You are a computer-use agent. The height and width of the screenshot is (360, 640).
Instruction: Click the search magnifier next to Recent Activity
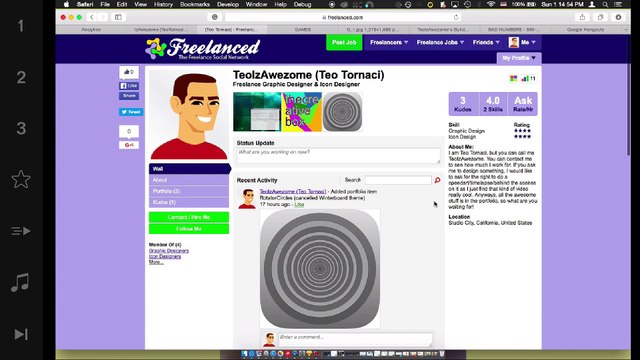(x=437, y=180)
